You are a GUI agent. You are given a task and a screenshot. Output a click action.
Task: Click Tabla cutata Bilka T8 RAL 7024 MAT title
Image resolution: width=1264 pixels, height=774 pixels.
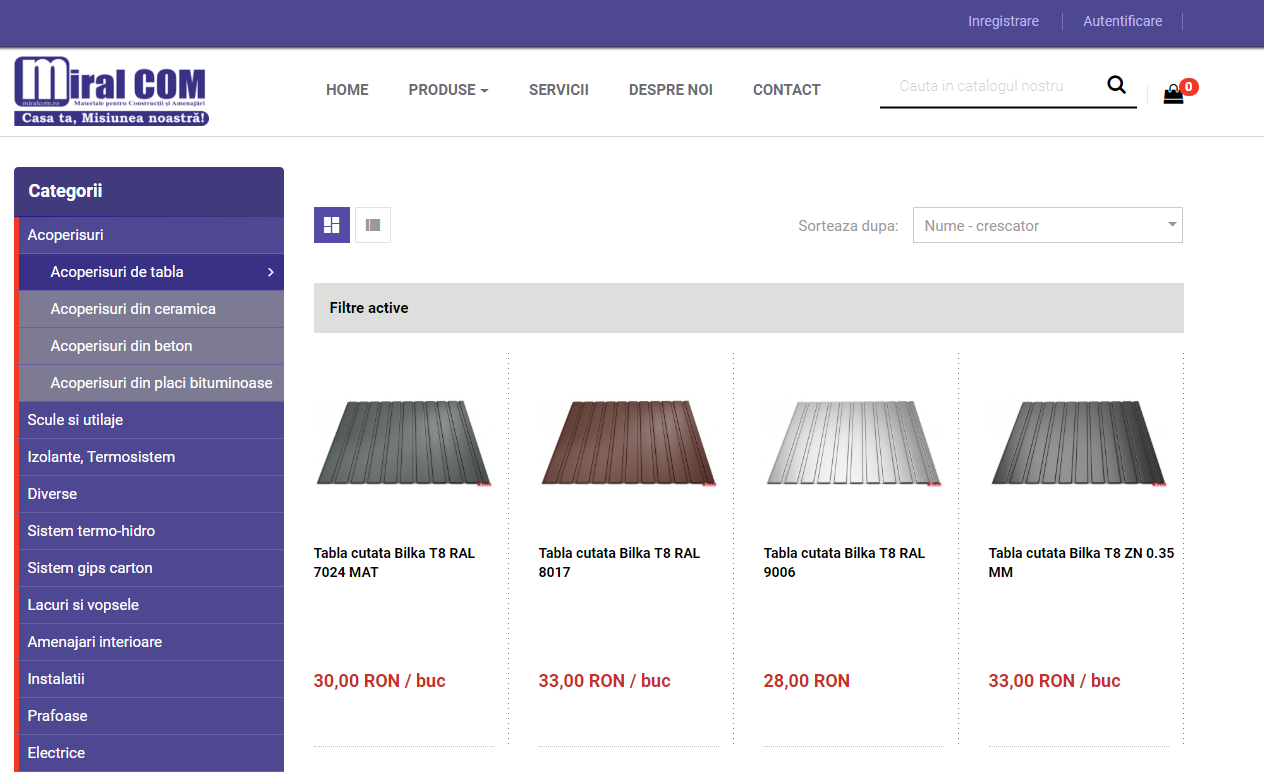pyautogui.click(x=395, y=563)
